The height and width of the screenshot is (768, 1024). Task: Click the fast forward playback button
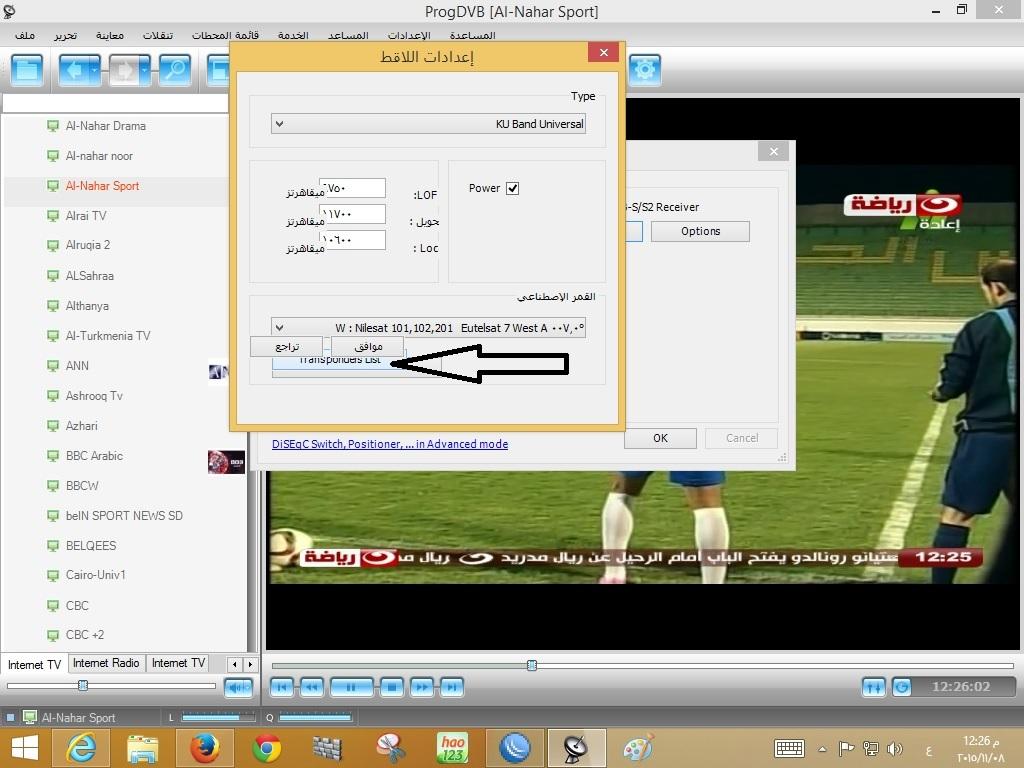pyautogui.click(x=423, y=687)
